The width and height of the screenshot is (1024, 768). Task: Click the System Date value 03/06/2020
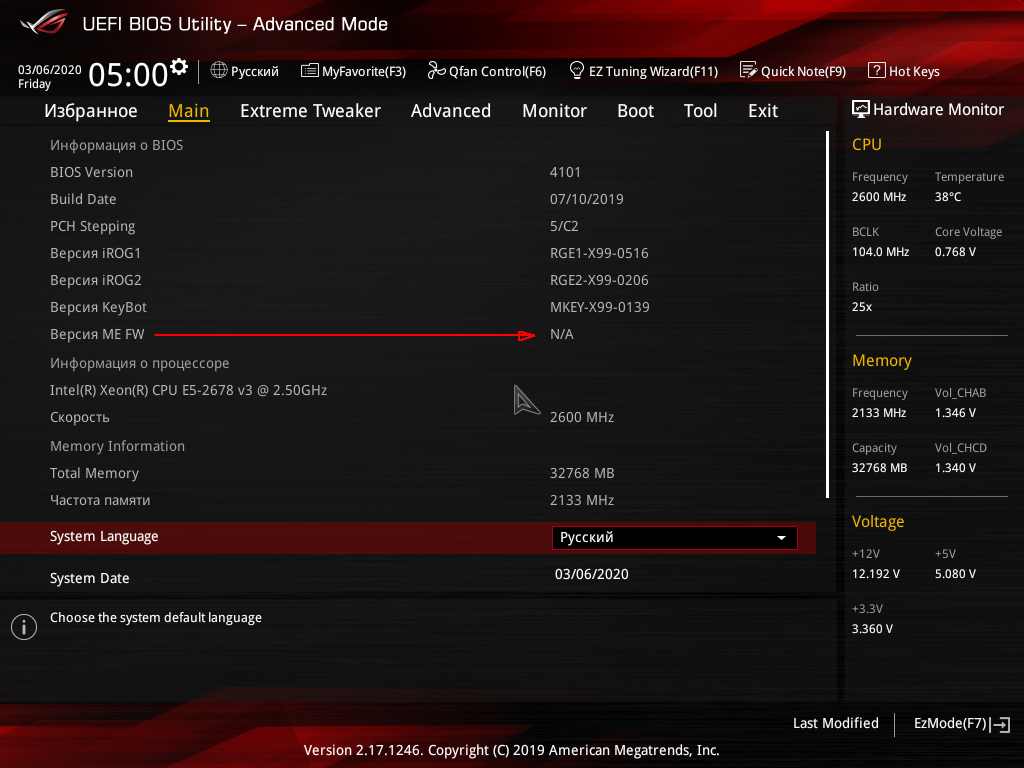pos(592,574)
